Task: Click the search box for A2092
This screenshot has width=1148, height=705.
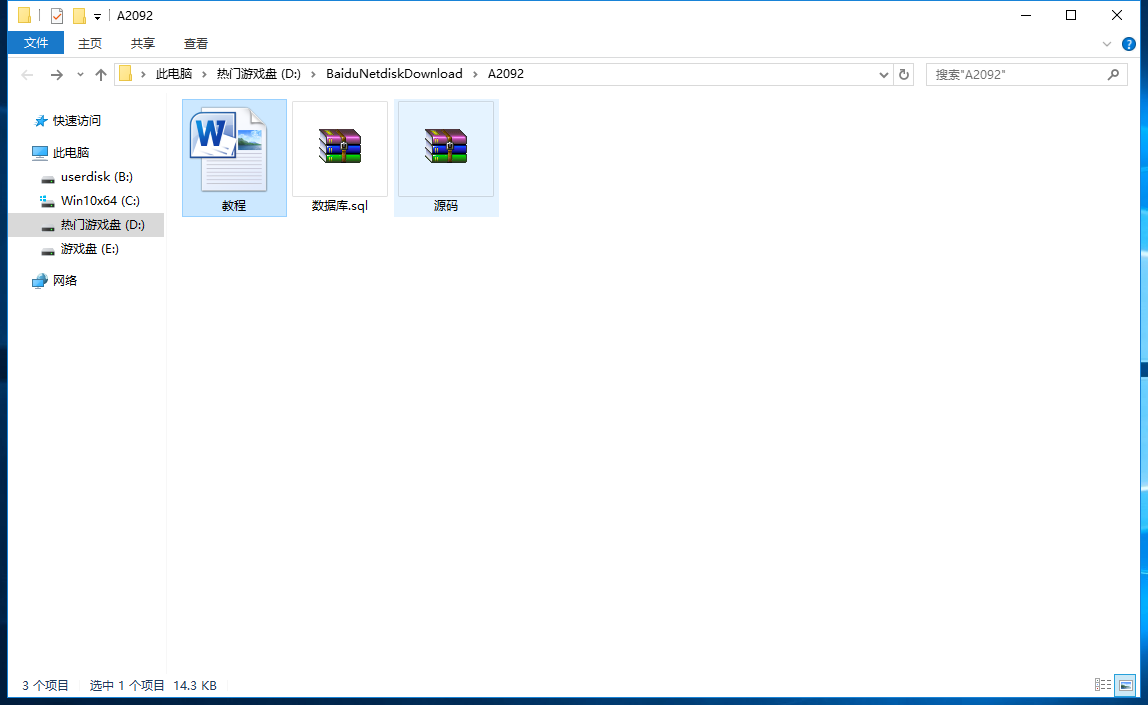Action: click(1016, 75)
